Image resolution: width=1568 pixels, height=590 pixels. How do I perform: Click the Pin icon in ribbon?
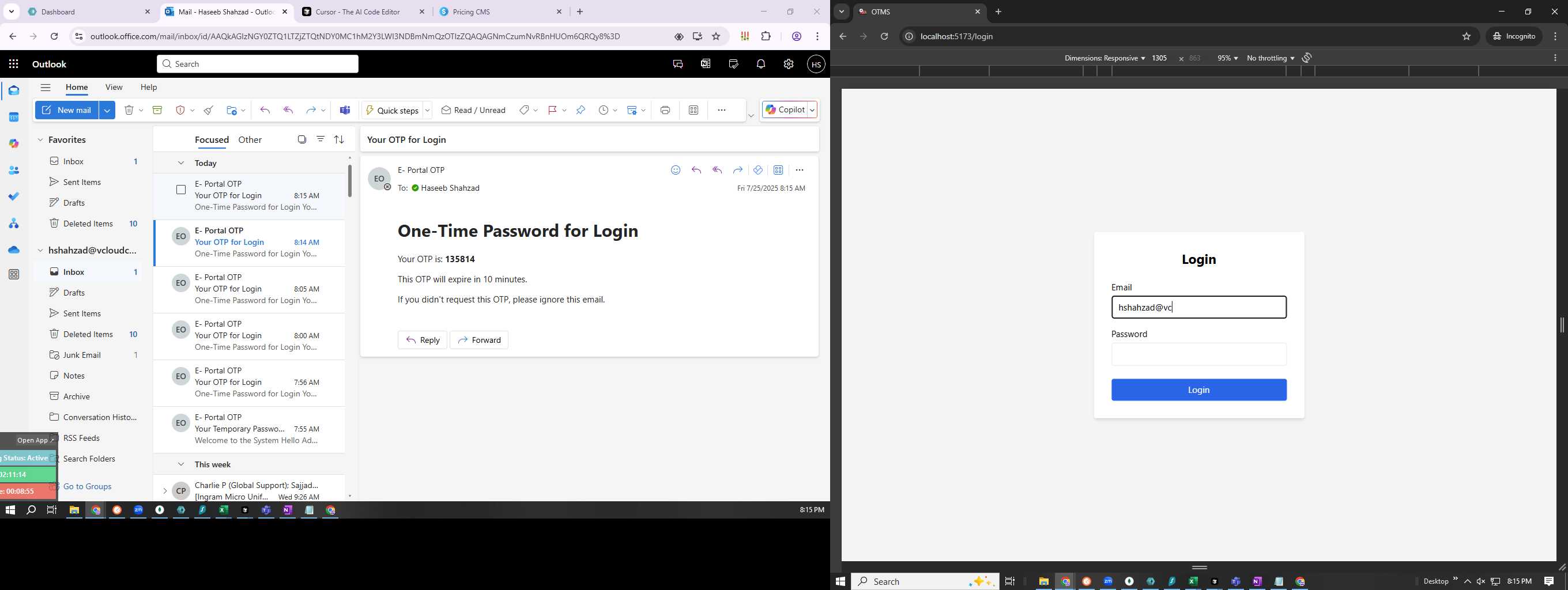[x=581, y=110]
